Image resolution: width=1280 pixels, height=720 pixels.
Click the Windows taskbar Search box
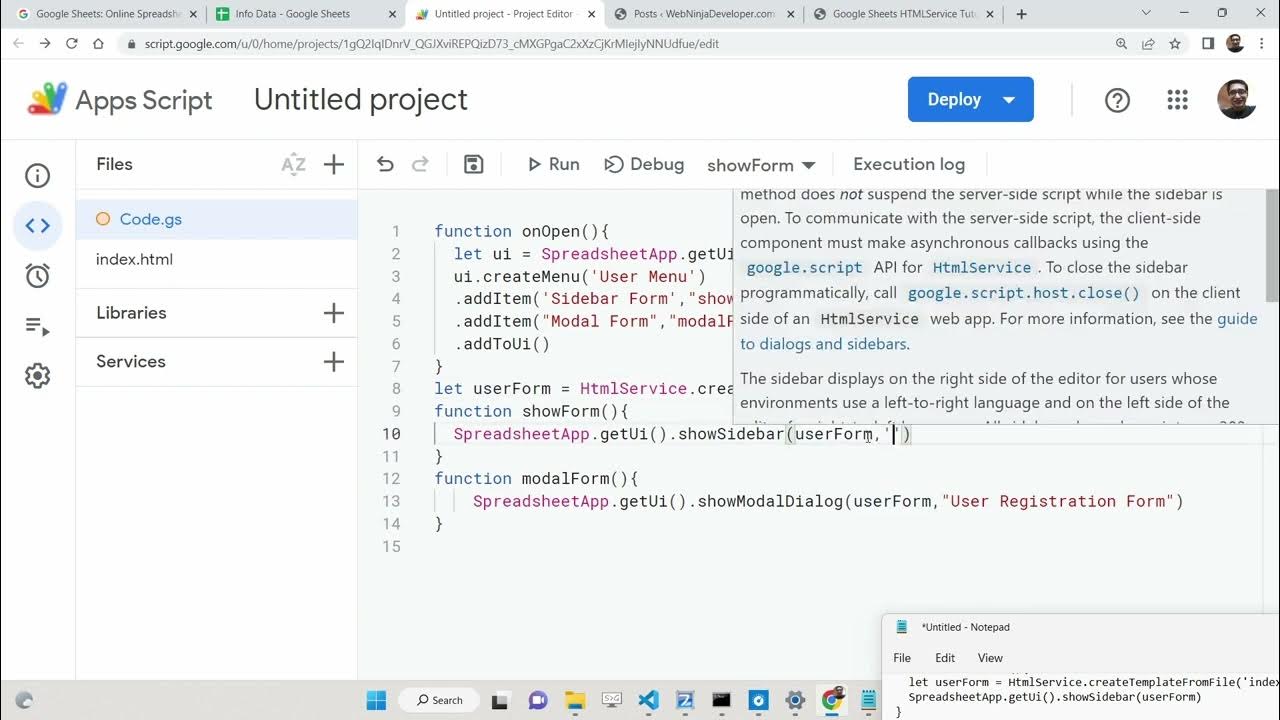[440, 700]
